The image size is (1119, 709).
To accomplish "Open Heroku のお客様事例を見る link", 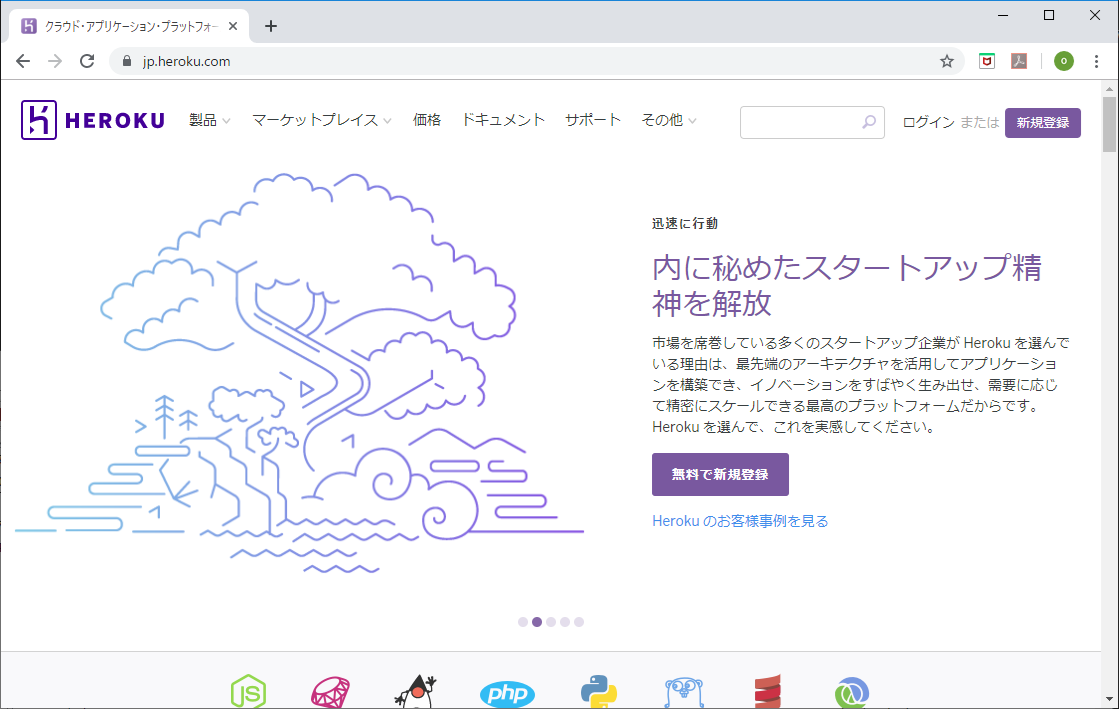I will point(740,521).
